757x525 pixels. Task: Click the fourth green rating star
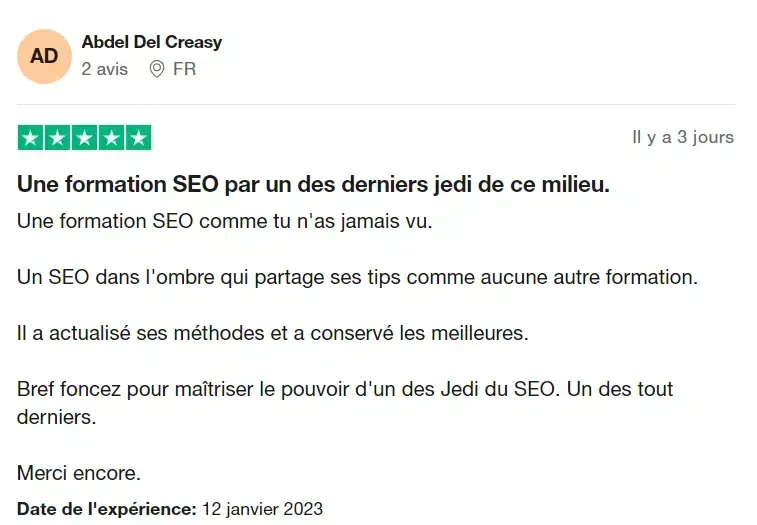(112, 138)
